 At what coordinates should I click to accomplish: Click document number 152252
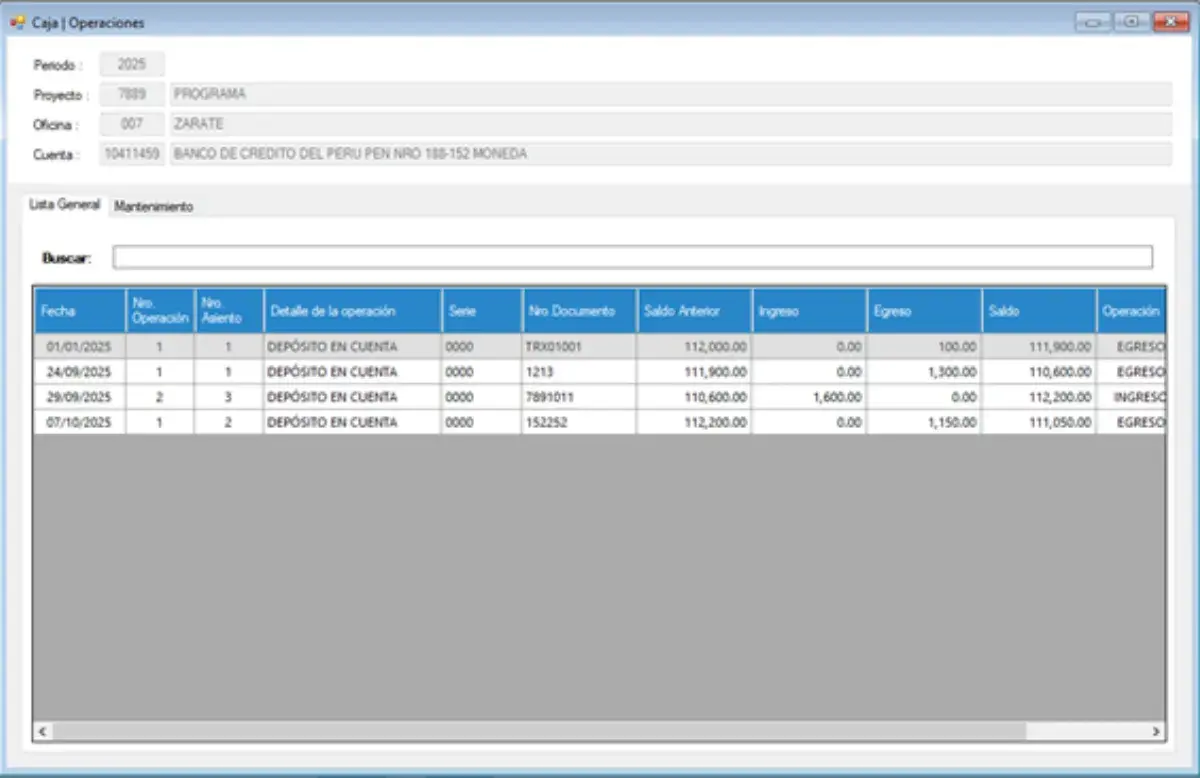(x=547, y=422)
